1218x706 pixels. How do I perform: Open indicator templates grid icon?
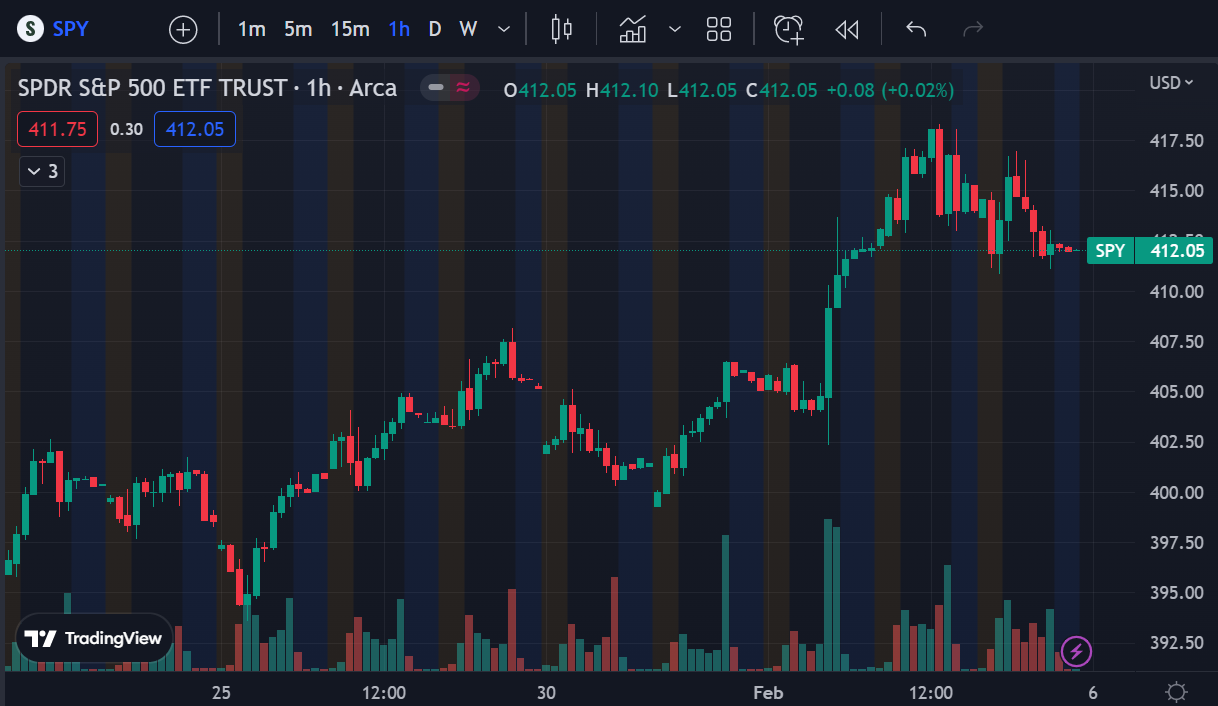click(719, 29)
